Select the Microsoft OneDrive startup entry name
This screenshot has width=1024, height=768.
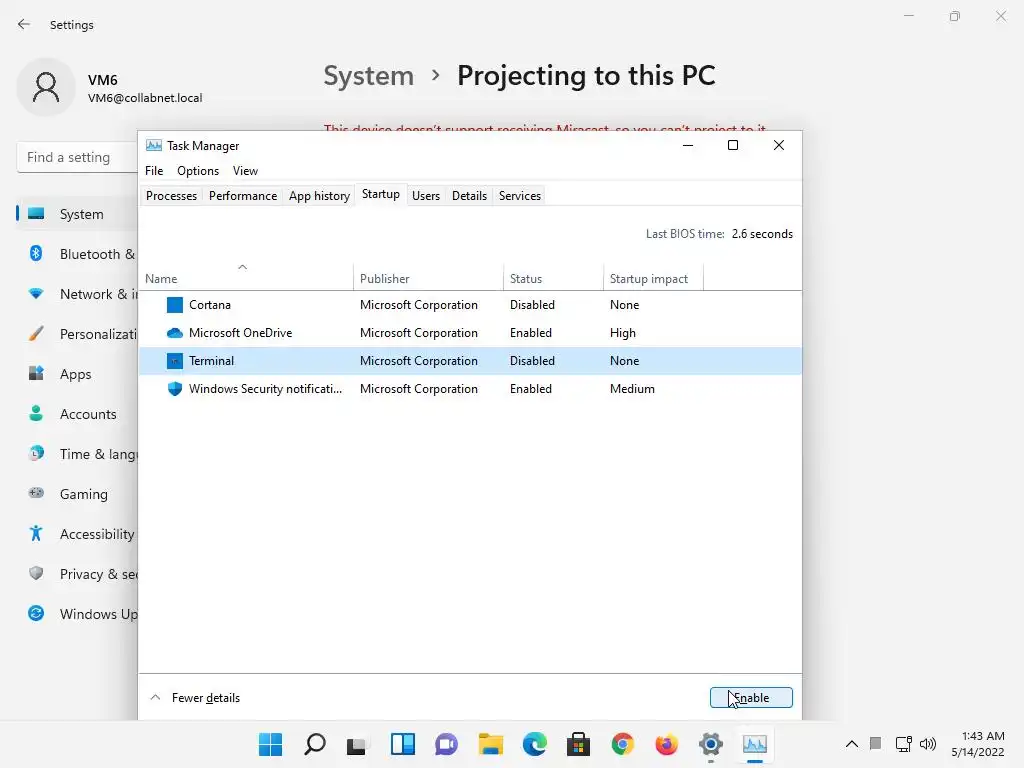tap(240, 333)
